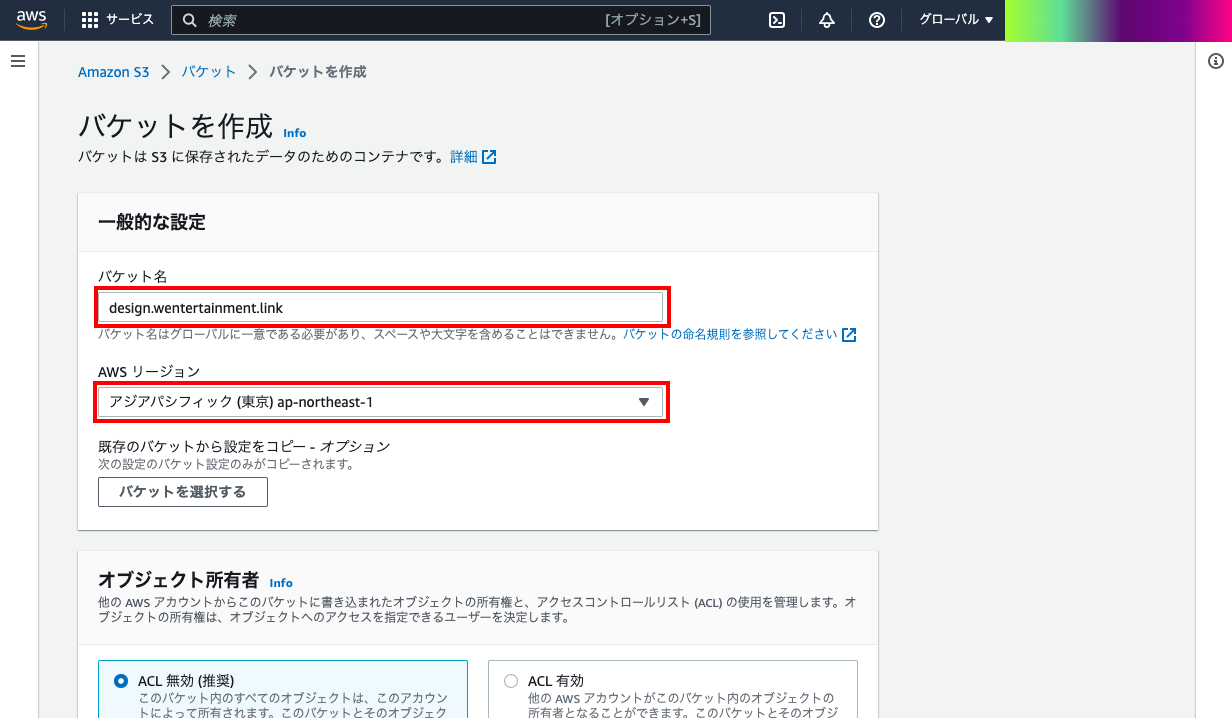Click the AWS logo home icon

(32, 20)
